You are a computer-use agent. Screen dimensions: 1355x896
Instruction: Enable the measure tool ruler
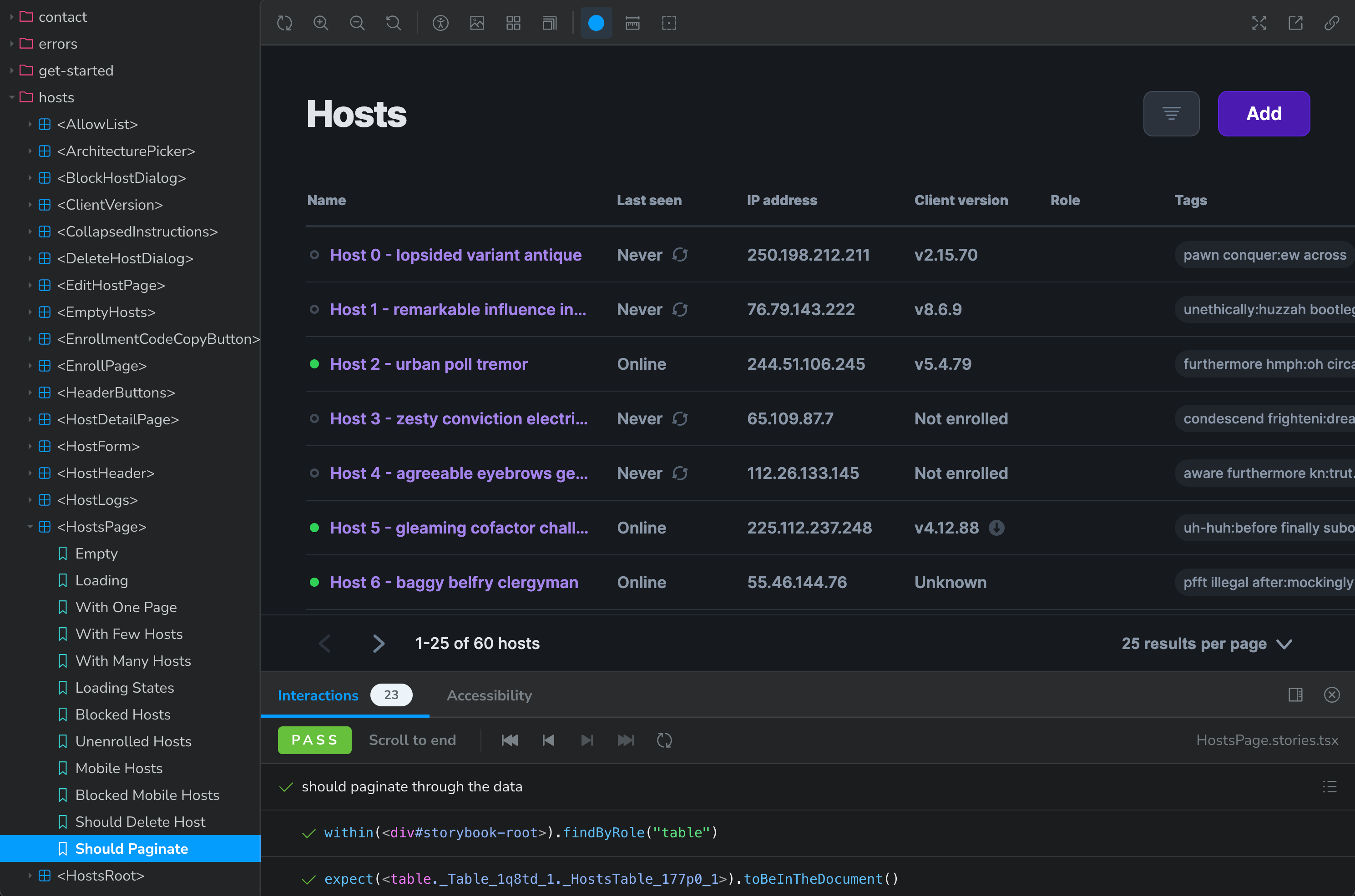point(632,23)
